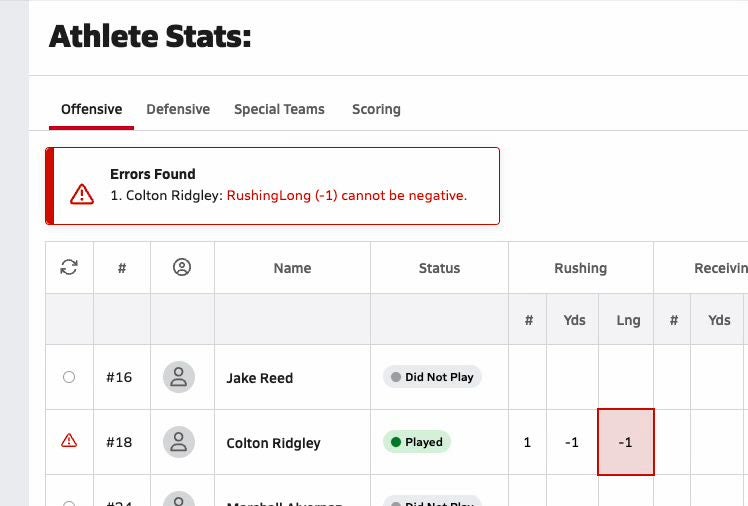Click Colton Ridgley's rushing Yds cell

[x=572, y=442]
